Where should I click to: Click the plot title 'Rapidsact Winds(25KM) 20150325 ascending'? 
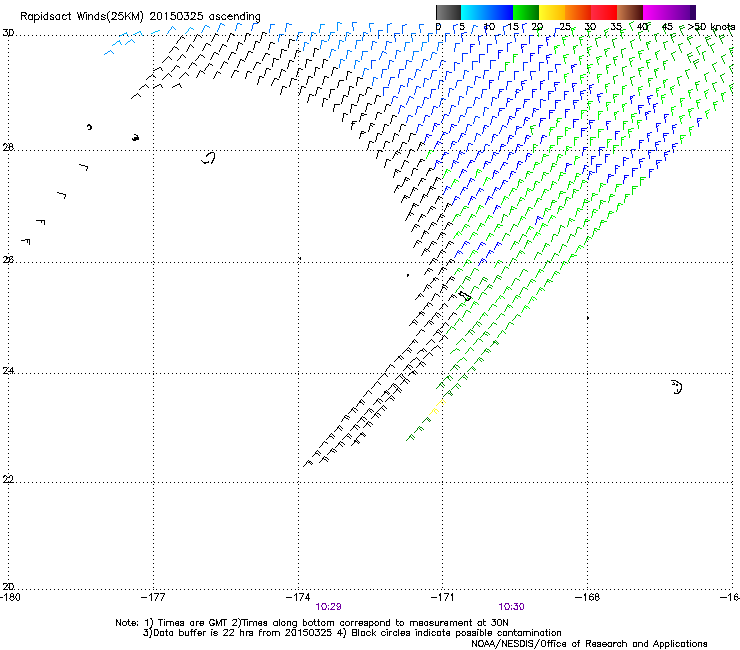[x=140, y=17]
